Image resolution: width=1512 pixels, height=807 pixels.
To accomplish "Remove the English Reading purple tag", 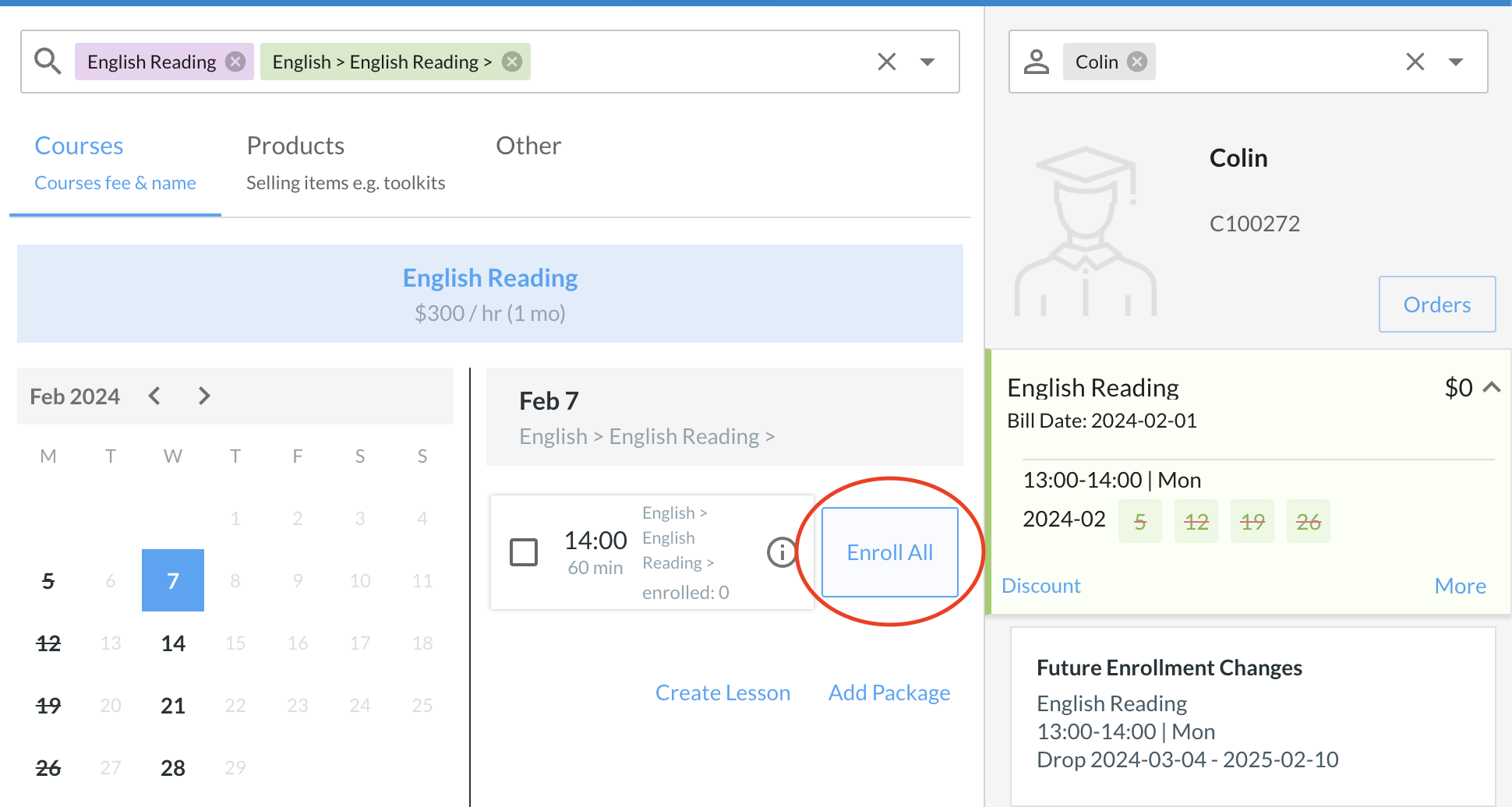I will click(x=235, y=62).
